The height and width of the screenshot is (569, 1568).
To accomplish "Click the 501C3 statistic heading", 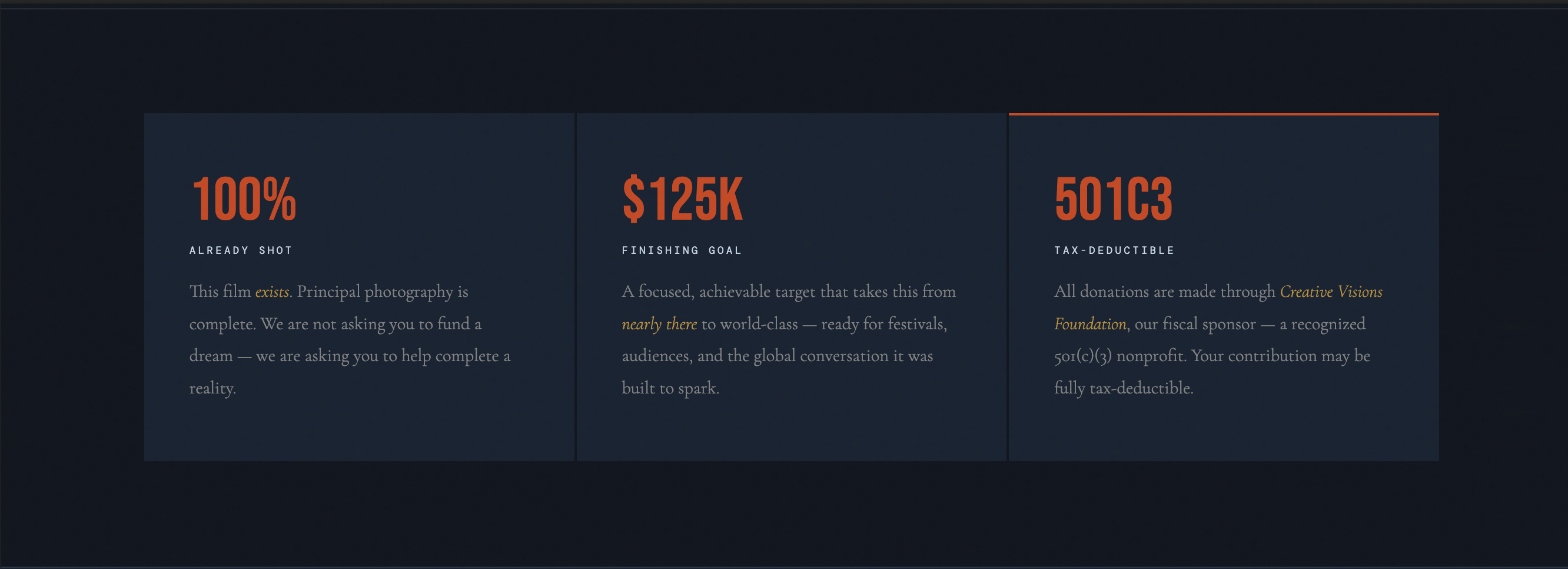I will tap(1112, 199).
